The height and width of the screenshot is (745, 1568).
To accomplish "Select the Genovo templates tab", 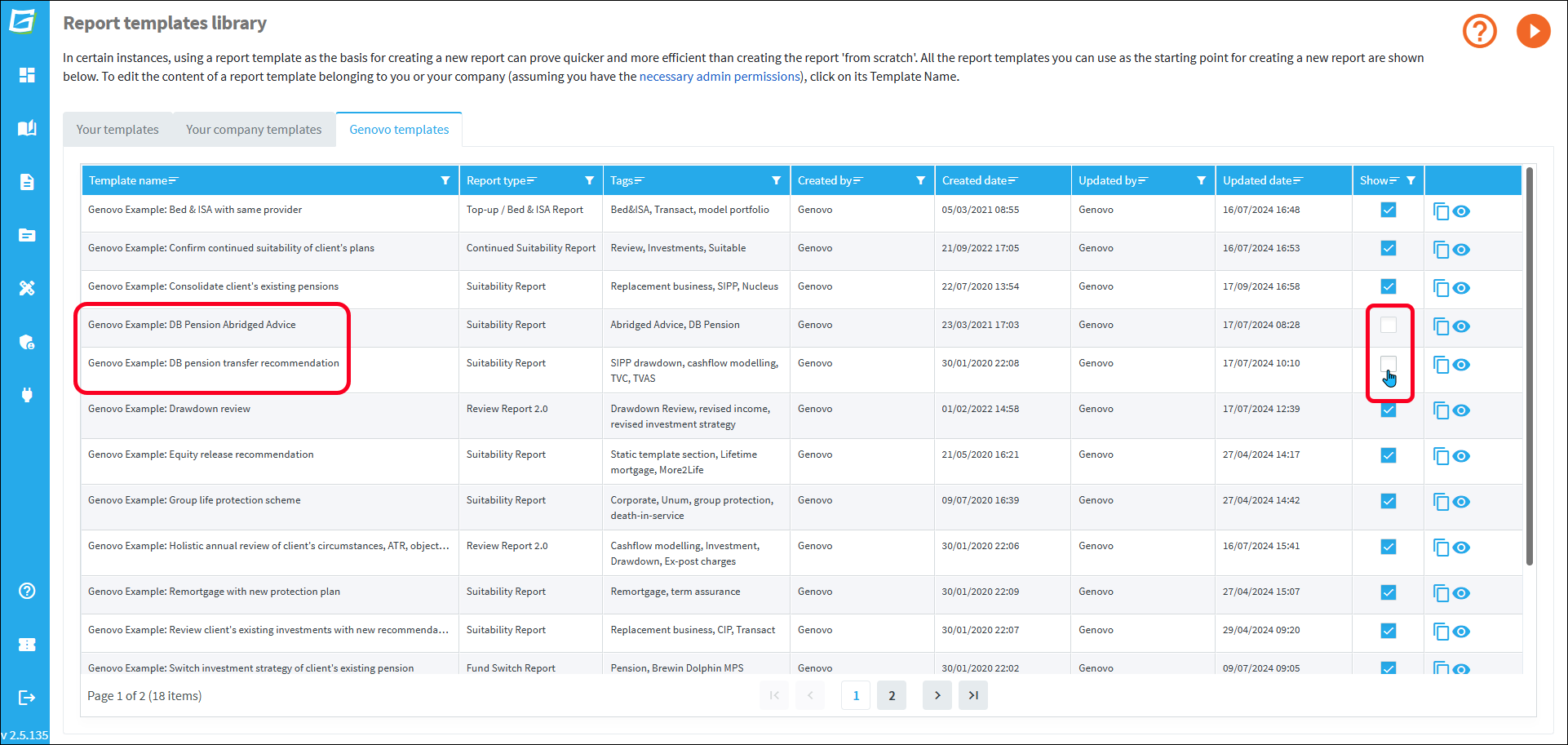I will tap(399, 130).
